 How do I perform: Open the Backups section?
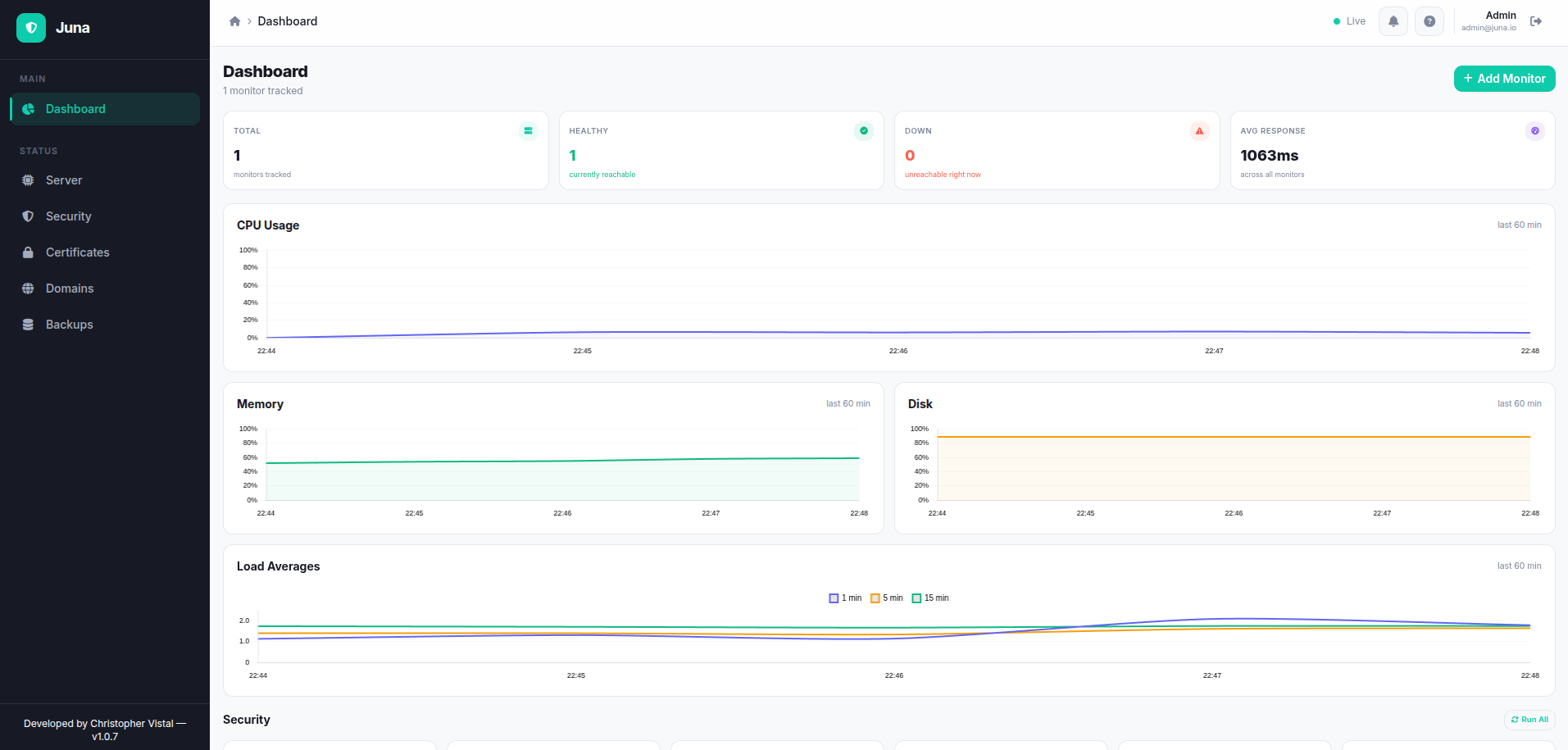tap(105, 325)
